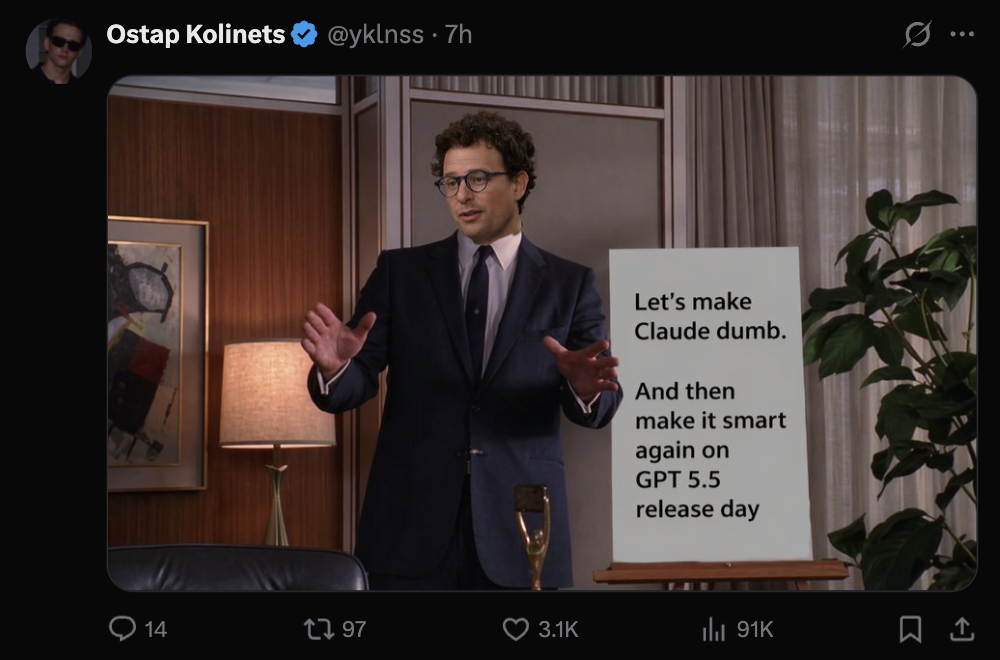Open the @yklnss handle link
The image size is (1000, 660).
pos(375,34)
